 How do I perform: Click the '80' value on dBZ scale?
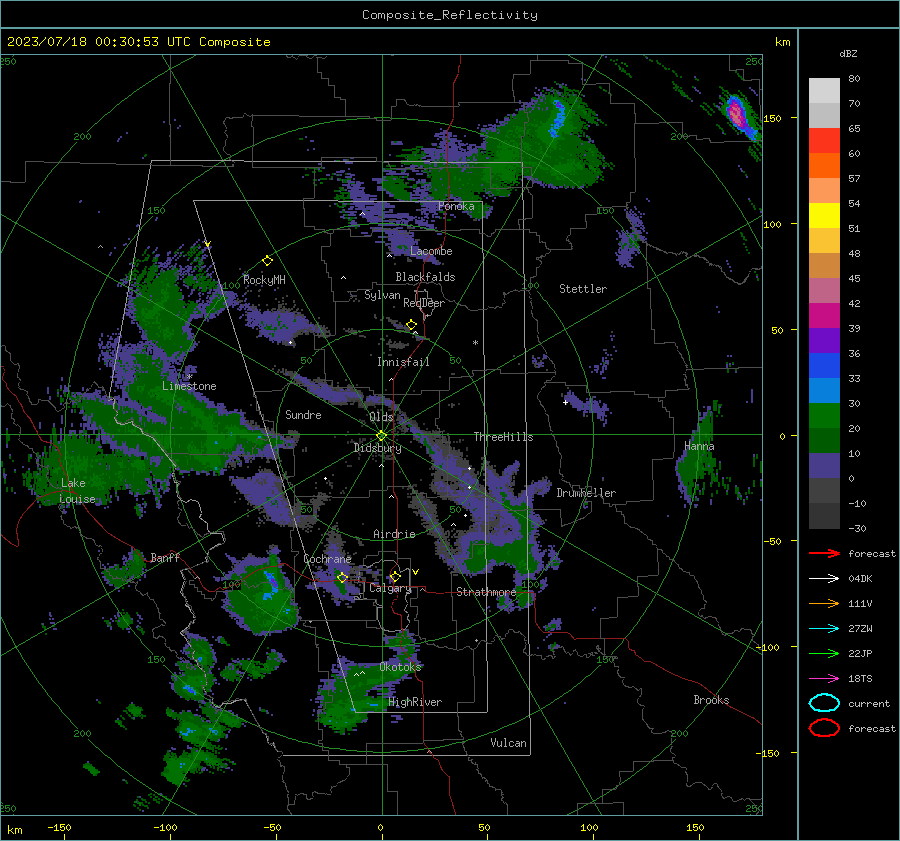point(854,79)
